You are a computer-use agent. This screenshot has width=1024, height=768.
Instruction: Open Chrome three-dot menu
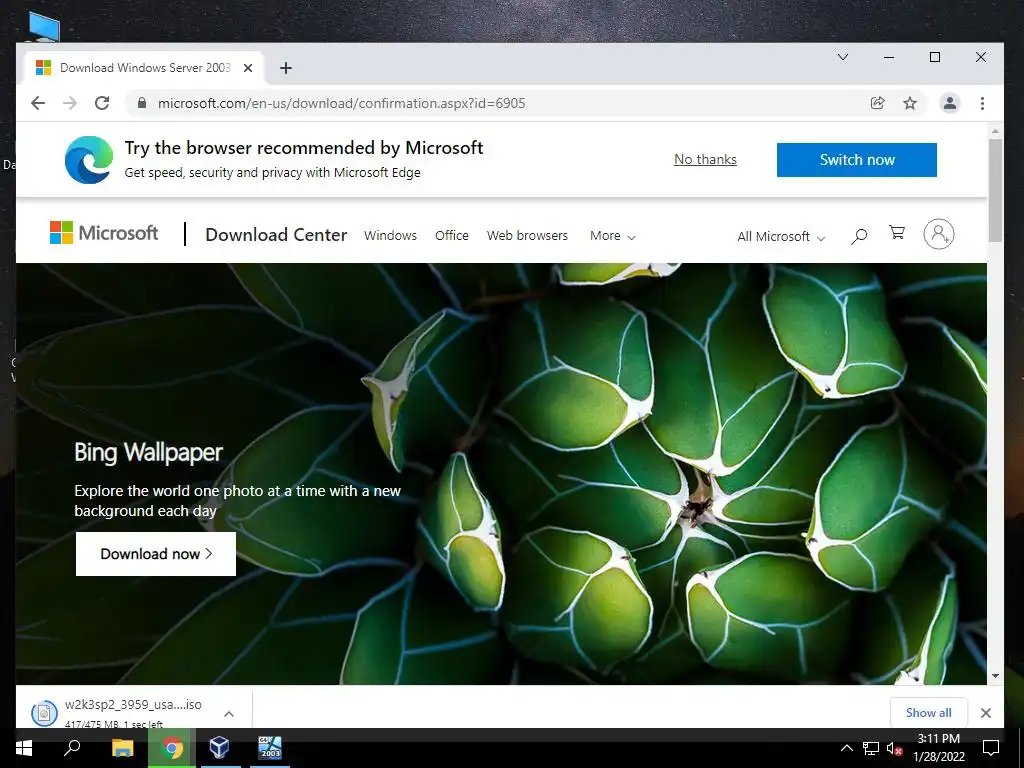982,103
